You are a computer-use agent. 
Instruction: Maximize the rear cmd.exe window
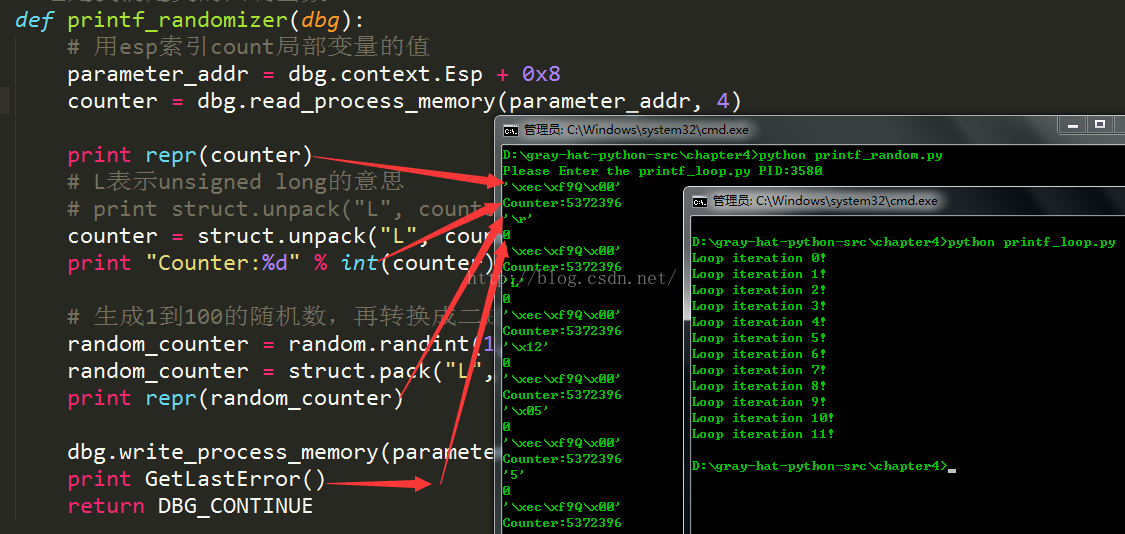[1100, 125]
